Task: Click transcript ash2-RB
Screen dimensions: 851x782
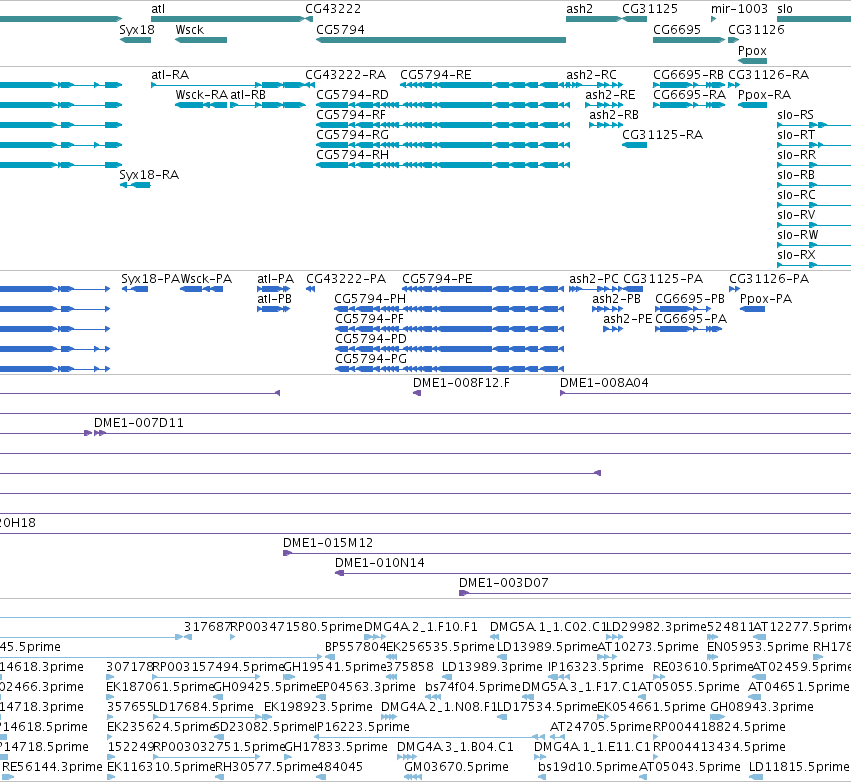Action: pyautogui.click(x=614, y=115)
